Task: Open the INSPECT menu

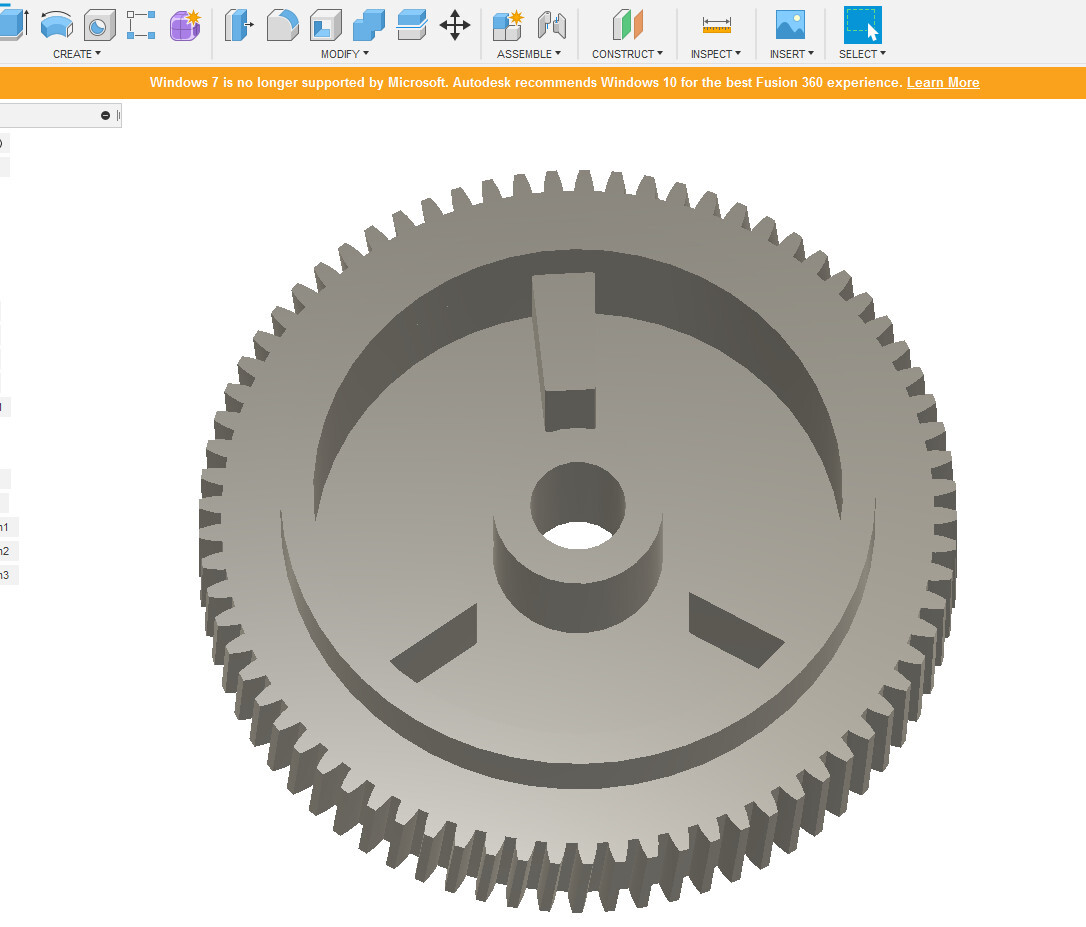Action: (x=715, y=54)
